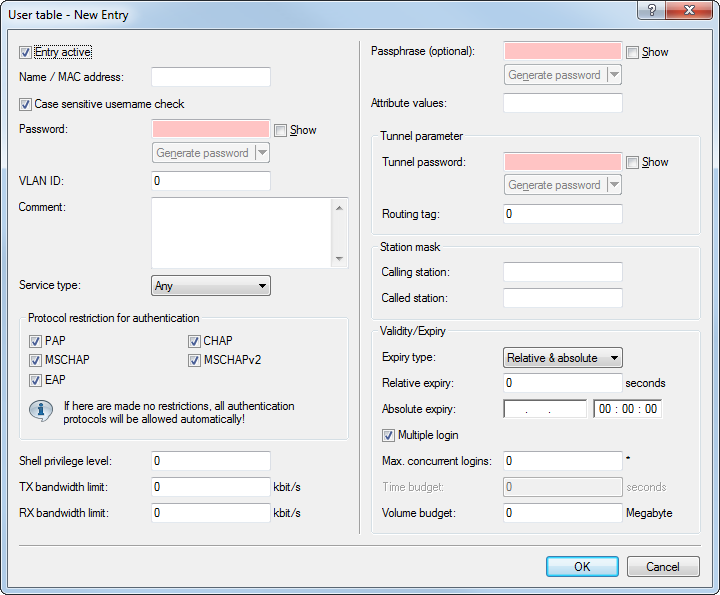The image size is (720, 595).
Task: Click the Name / MAC address field
Action: click(x=211, y=77)
